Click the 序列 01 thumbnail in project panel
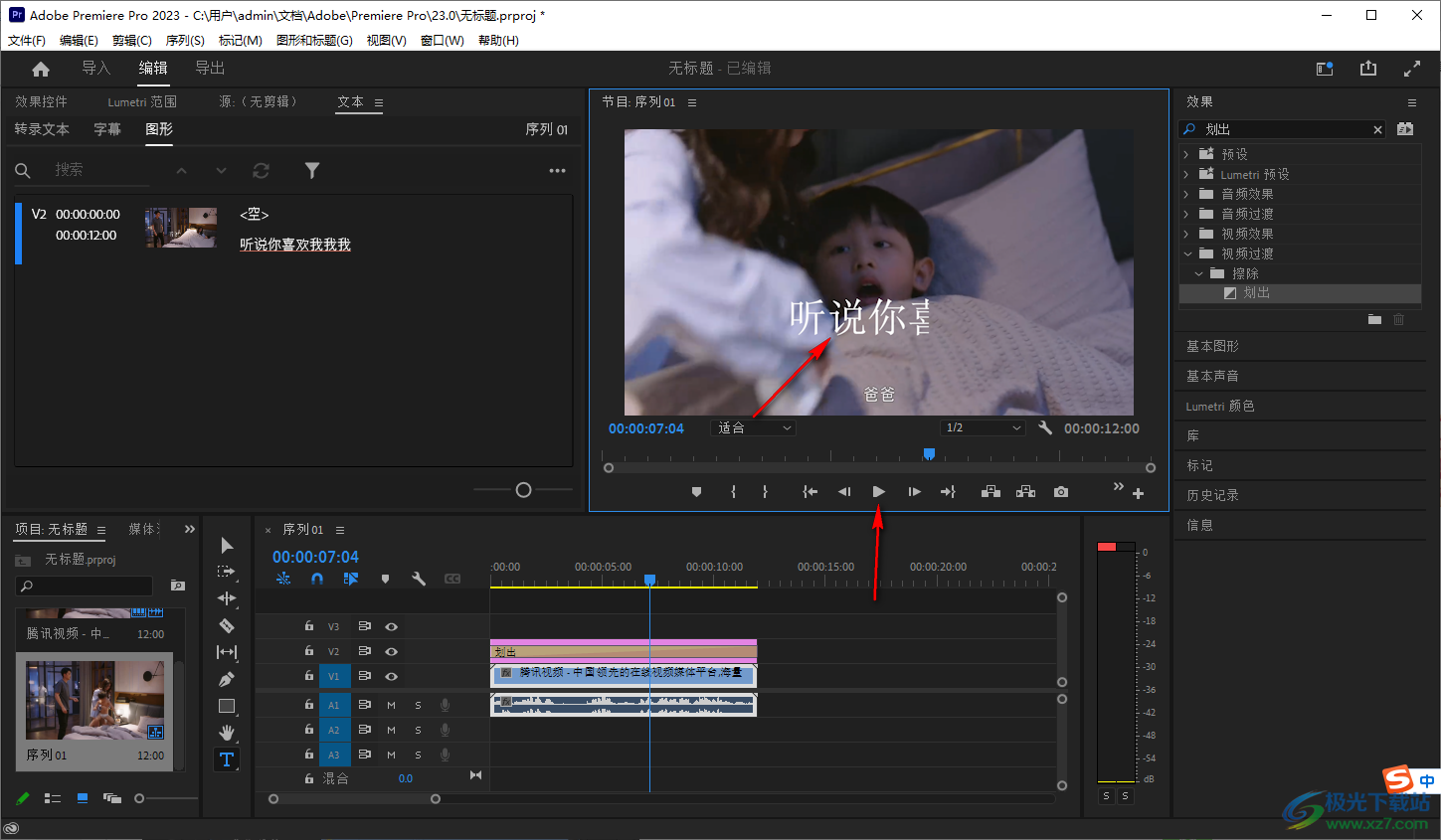The width and height of the screenshot is (1441, 840). click(x=94, y=702)
